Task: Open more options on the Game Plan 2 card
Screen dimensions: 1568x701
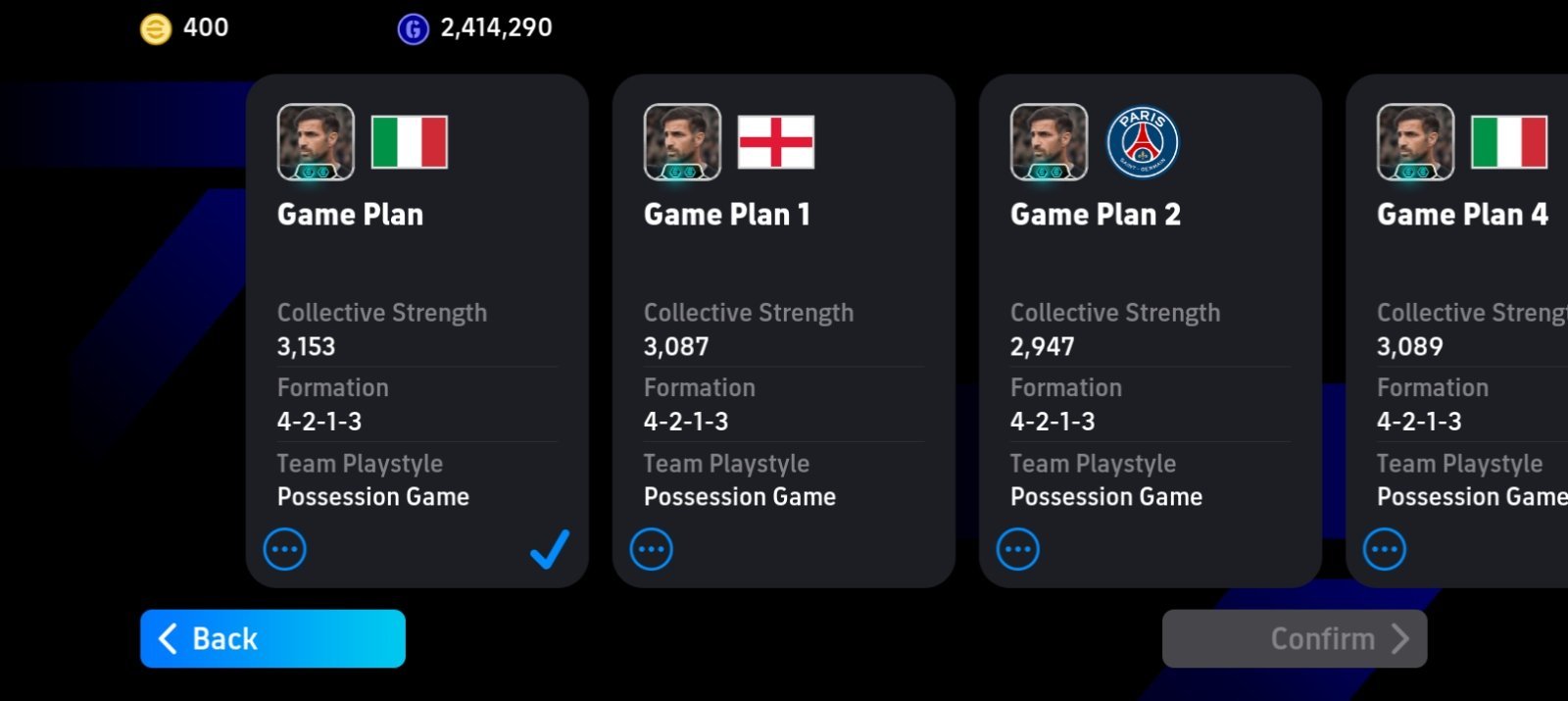Action: pos(1018,549)
